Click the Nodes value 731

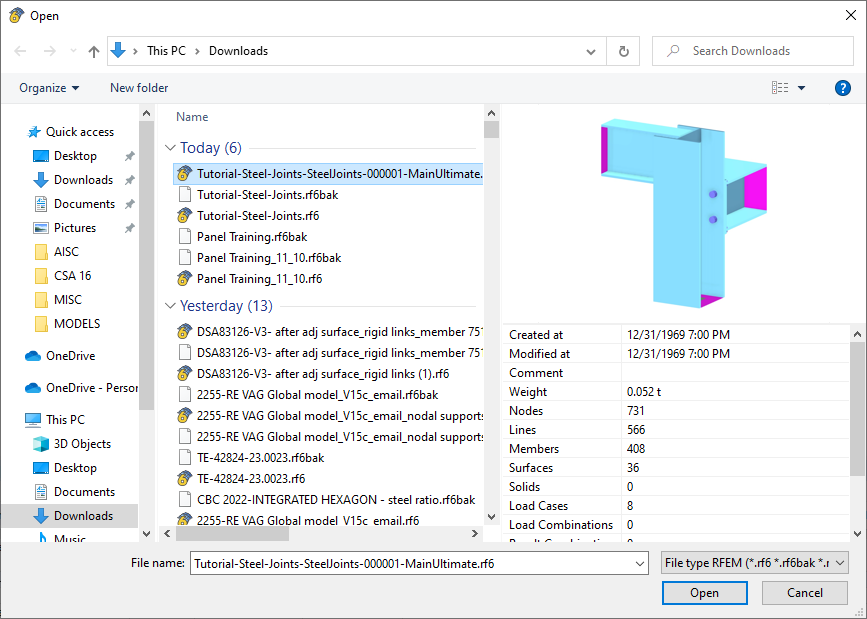click(x=635, y=411)
